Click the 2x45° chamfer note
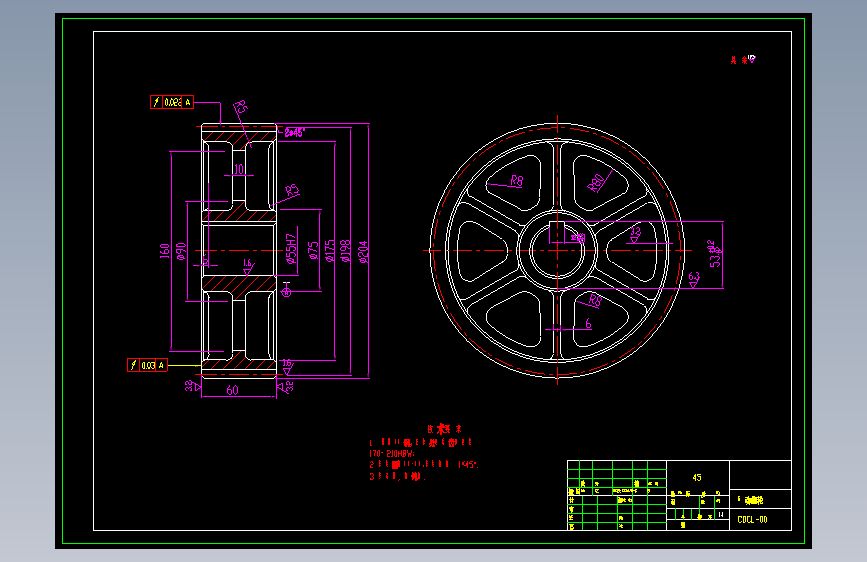This screenshot has height=562, width=867. (295, 132)
